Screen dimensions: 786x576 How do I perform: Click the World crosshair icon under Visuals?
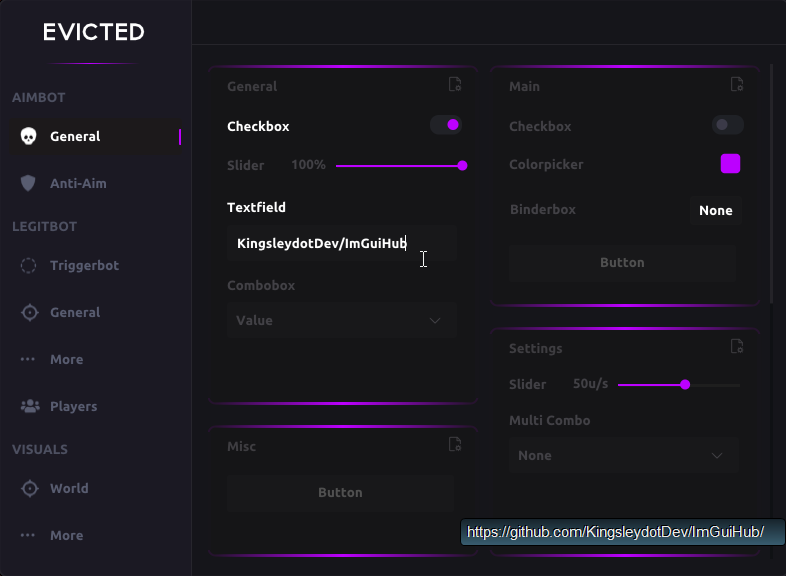[x=29, y=488]
